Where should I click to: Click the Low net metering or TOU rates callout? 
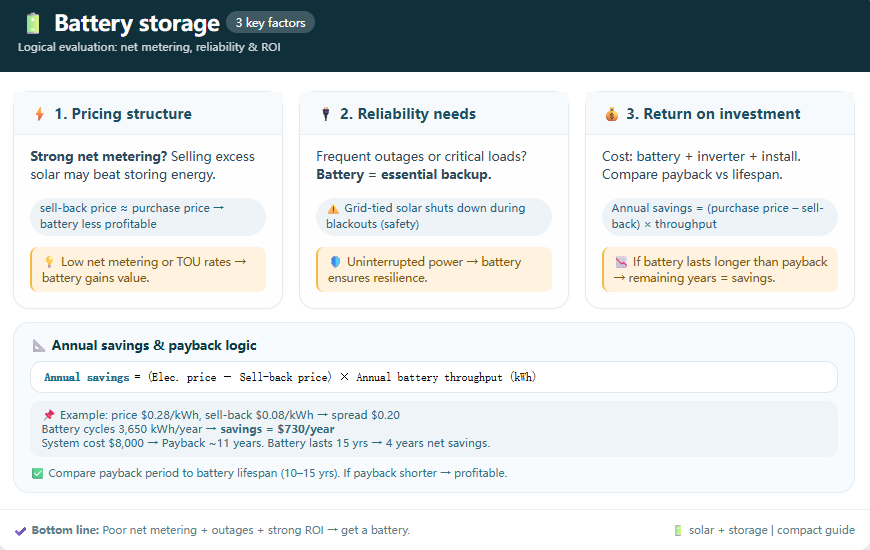click(148, 270)
